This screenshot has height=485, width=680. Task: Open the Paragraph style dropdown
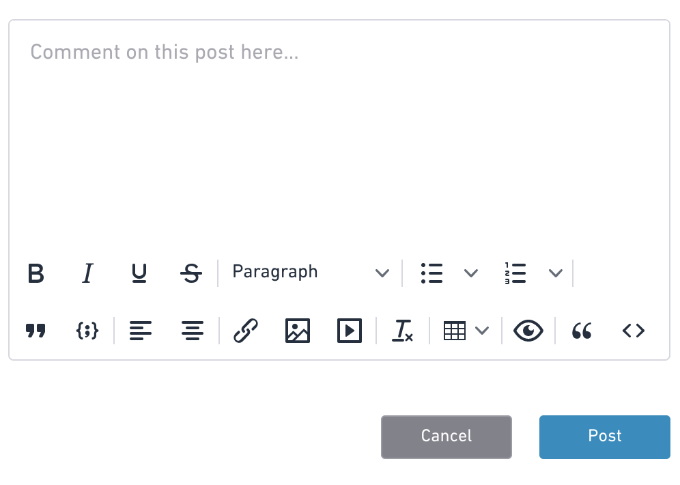click(x=310, y=272)
